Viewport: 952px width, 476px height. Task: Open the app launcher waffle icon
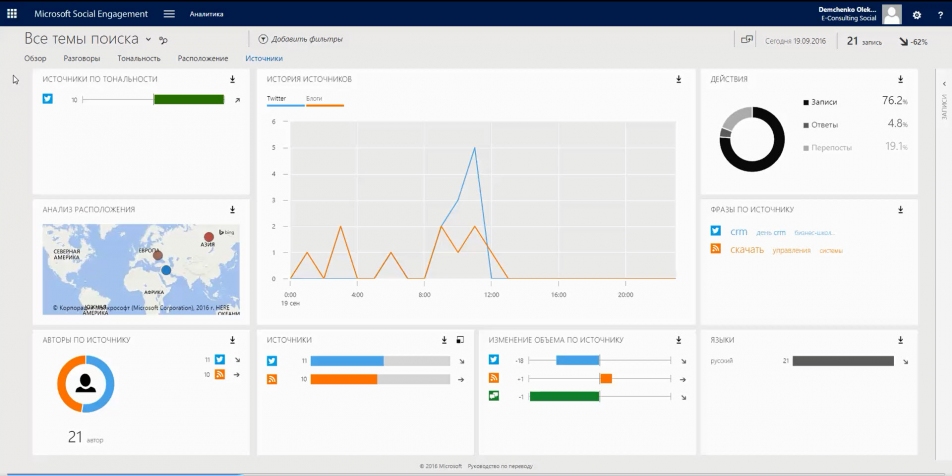[x=12, y=14]
